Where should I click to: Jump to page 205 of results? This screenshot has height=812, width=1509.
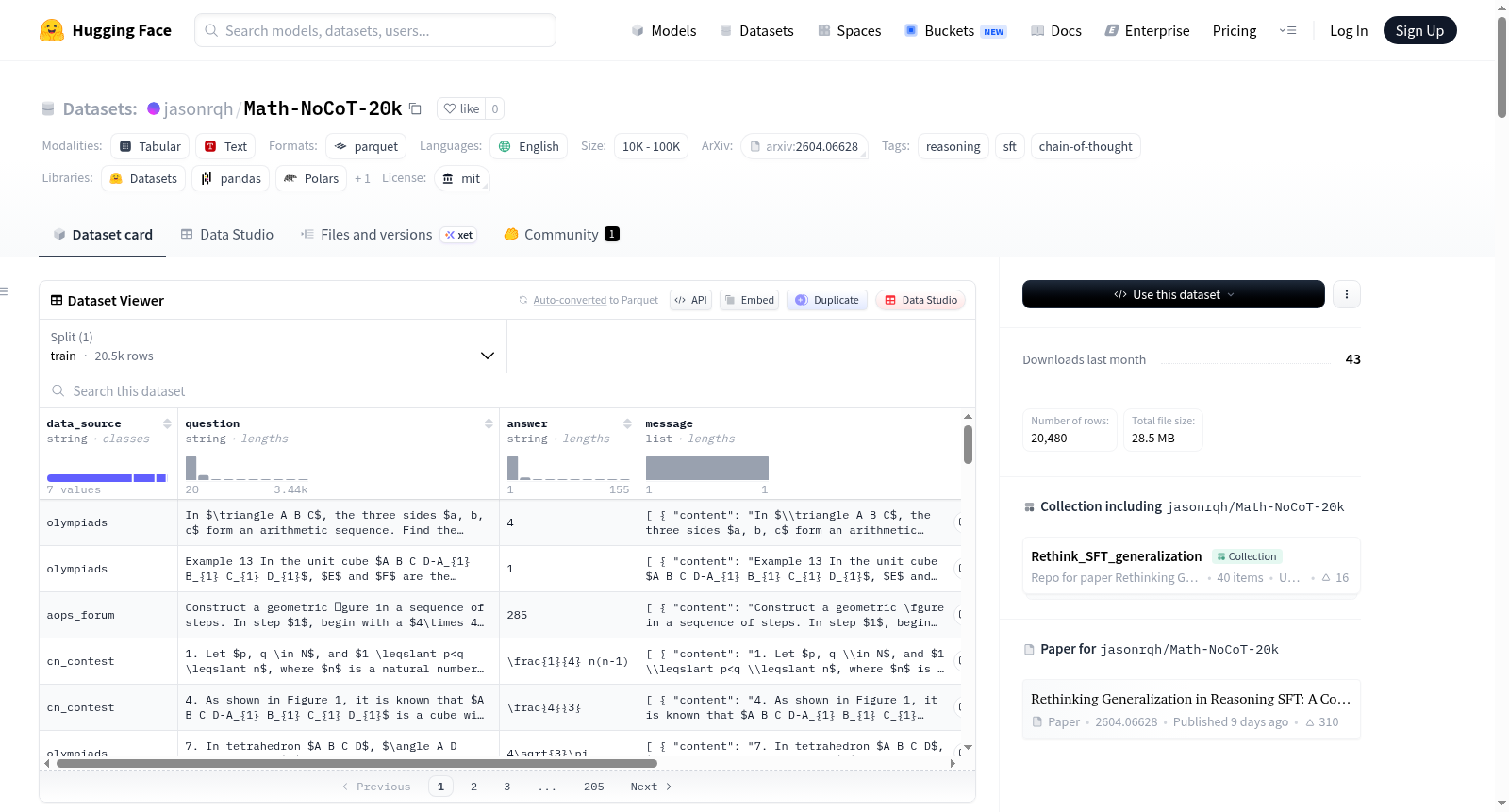594,787
